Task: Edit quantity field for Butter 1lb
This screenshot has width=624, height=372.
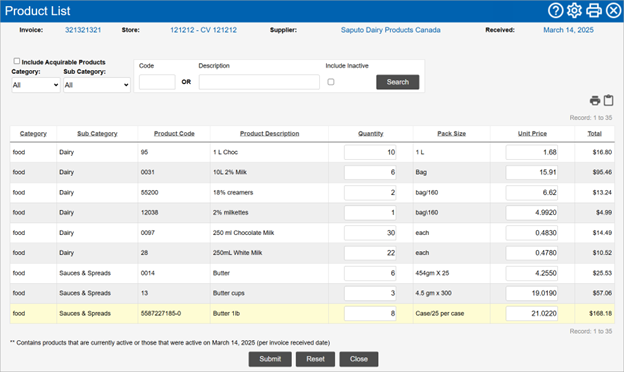Action: coord(370,314)
